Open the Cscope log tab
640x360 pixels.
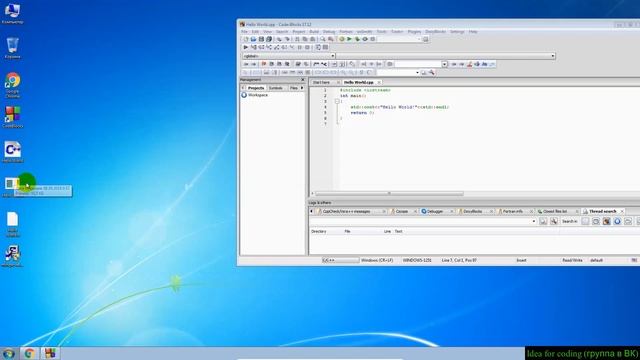click(402, 211)
